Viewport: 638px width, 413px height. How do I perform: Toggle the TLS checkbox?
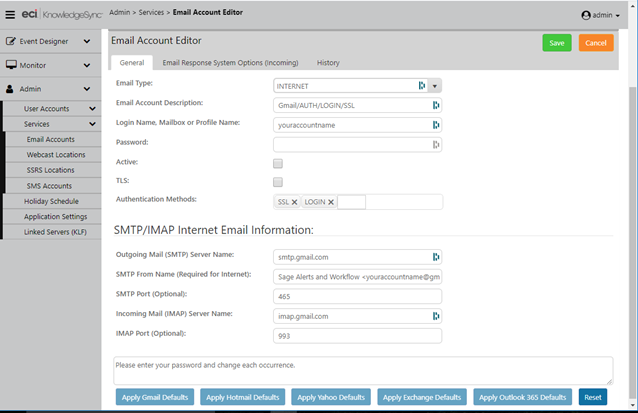278,182
